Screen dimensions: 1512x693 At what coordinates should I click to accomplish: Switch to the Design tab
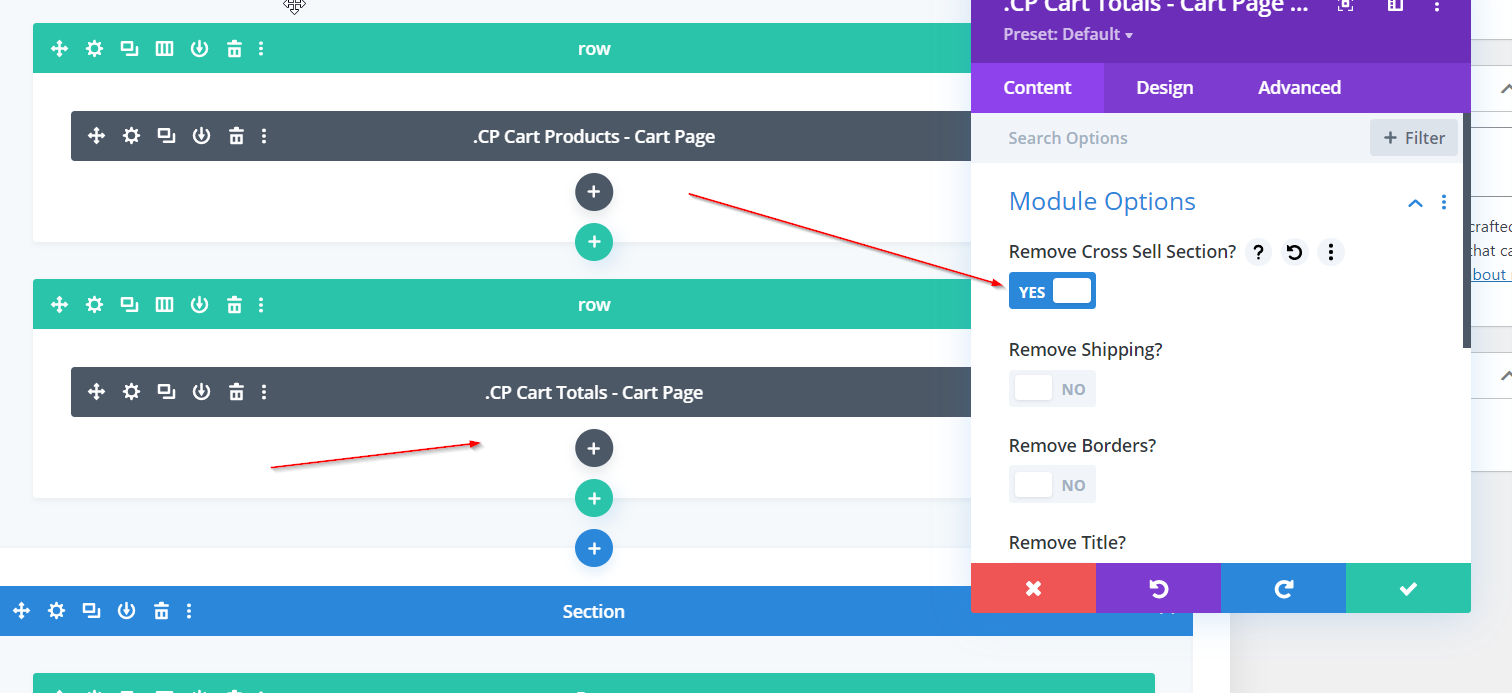point(1164,88)
